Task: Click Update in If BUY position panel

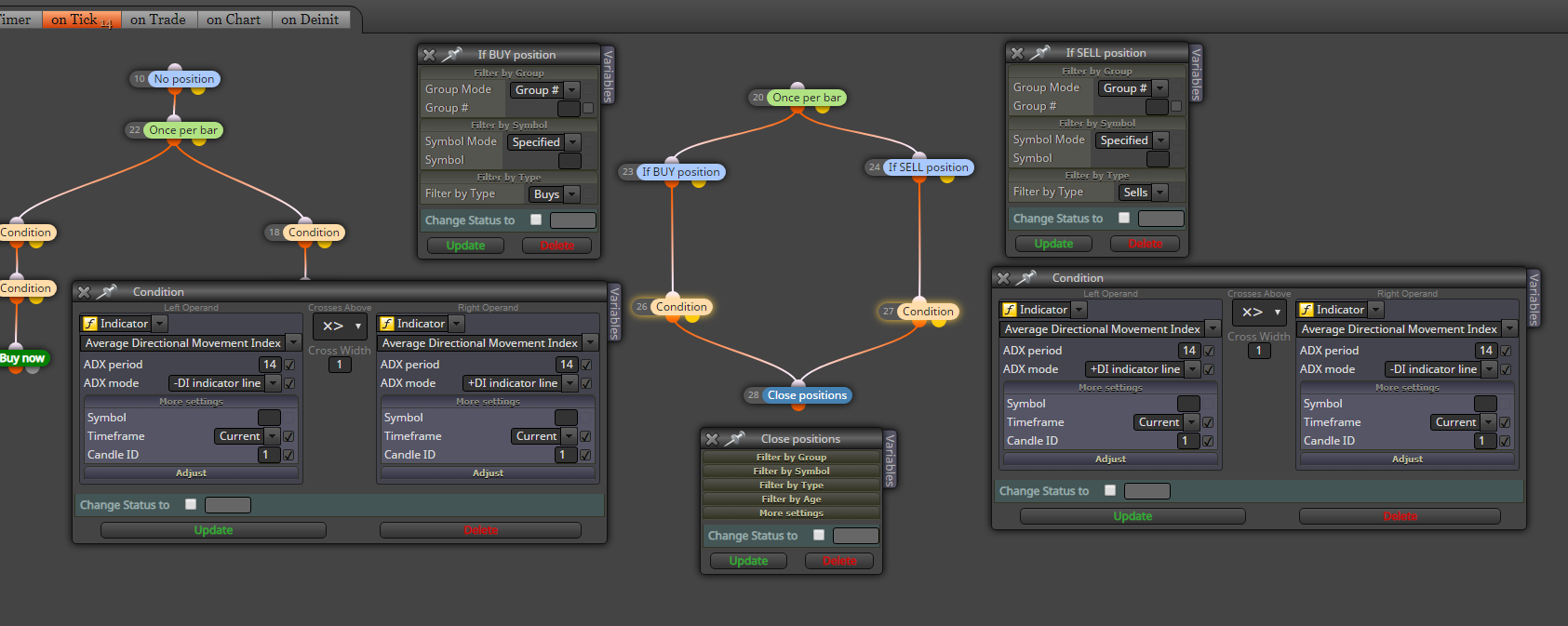Action: (x=465, y=246)
